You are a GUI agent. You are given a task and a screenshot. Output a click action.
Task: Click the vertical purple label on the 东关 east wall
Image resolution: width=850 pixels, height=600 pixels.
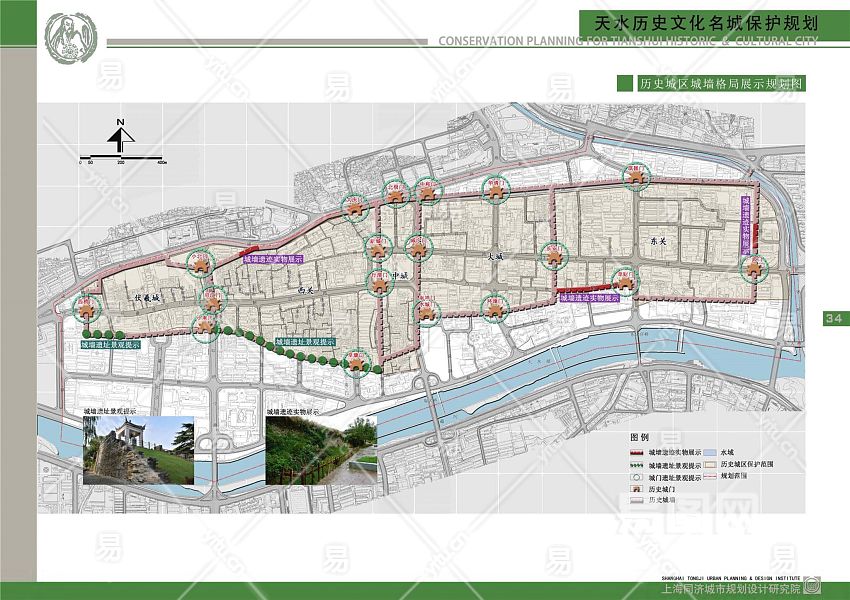[x=745, y=225]
